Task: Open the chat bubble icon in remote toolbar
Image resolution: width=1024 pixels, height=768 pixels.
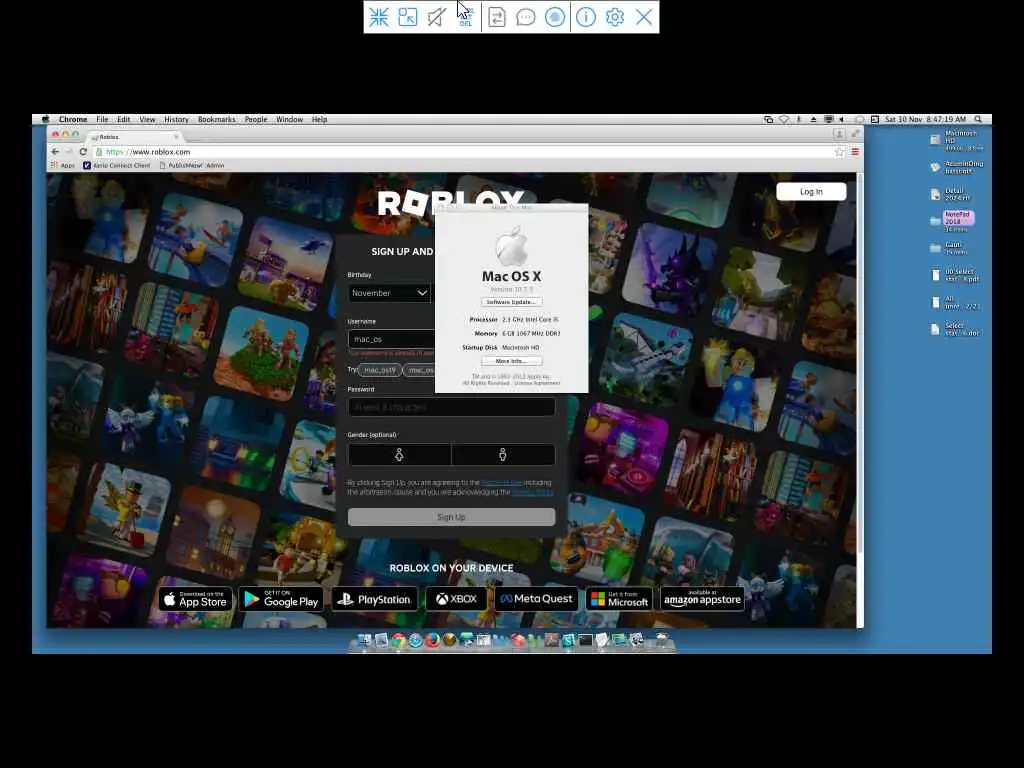Action: [x=526, y=17]
